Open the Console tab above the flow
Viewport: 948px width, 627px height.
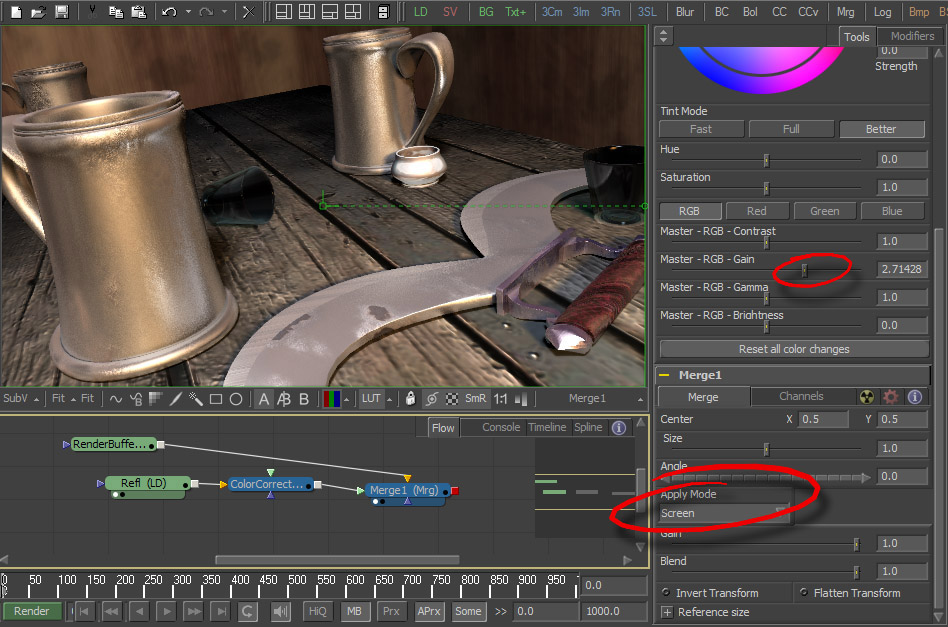pyautogui.click(x=500, y=427)
